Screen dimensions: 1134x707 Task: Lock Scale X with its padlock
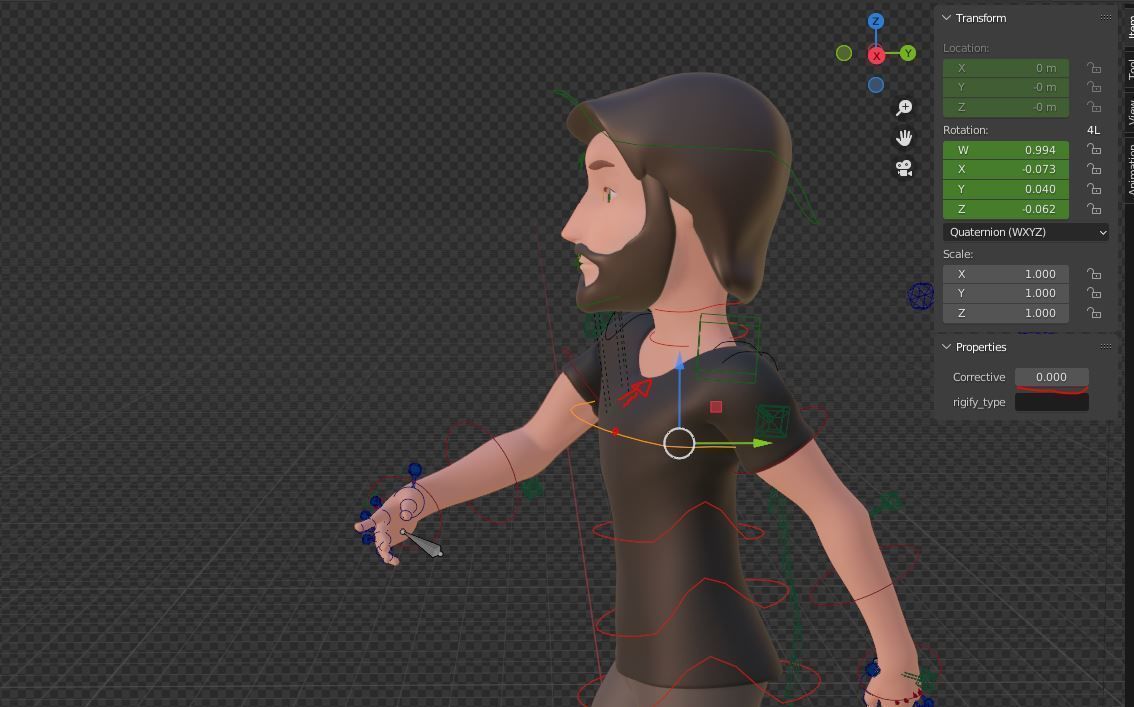pos(1094,274)
